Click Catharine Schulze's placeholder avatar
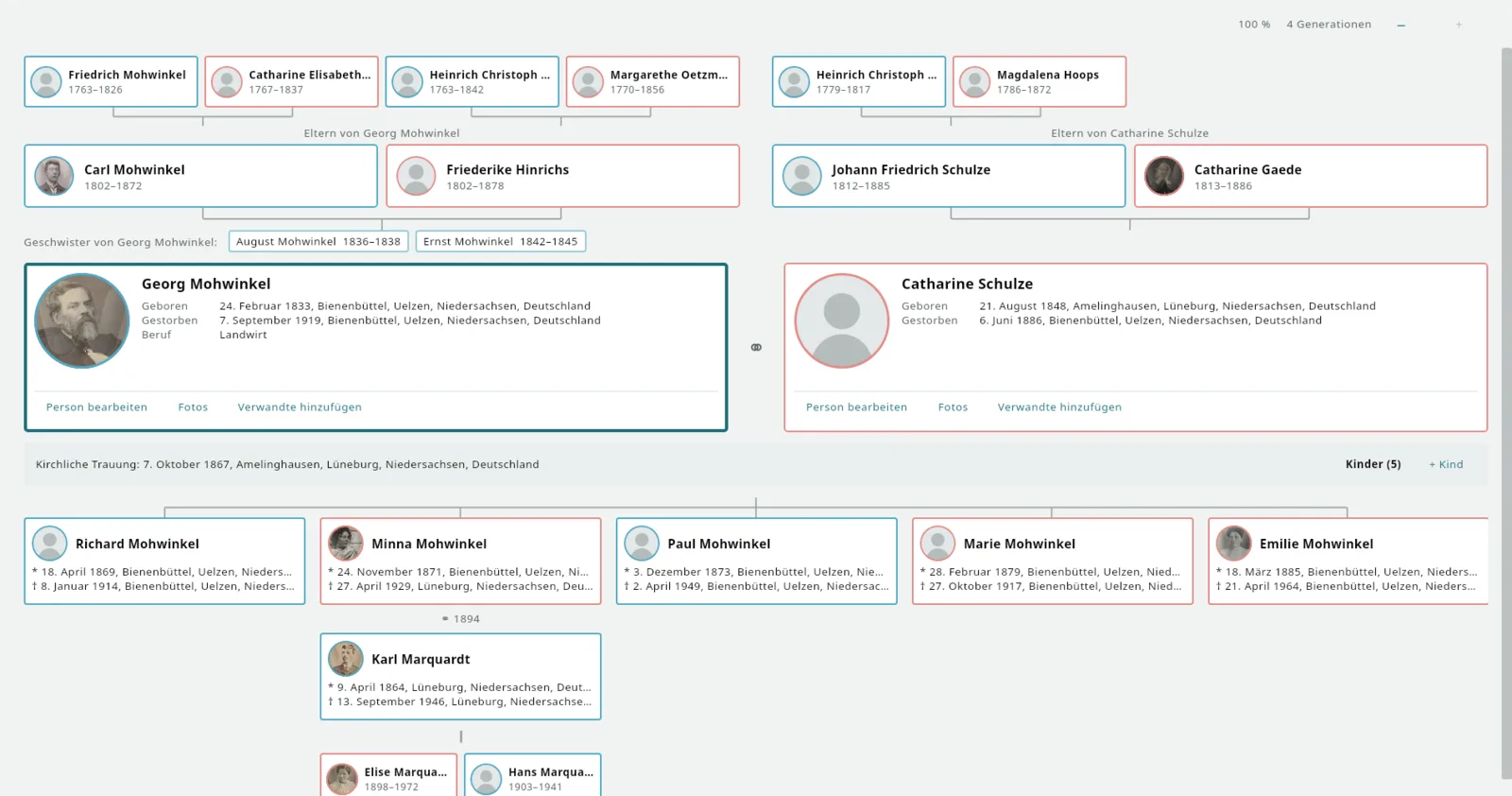Viewport: 1512px width, 796px height. click(842, 320)
